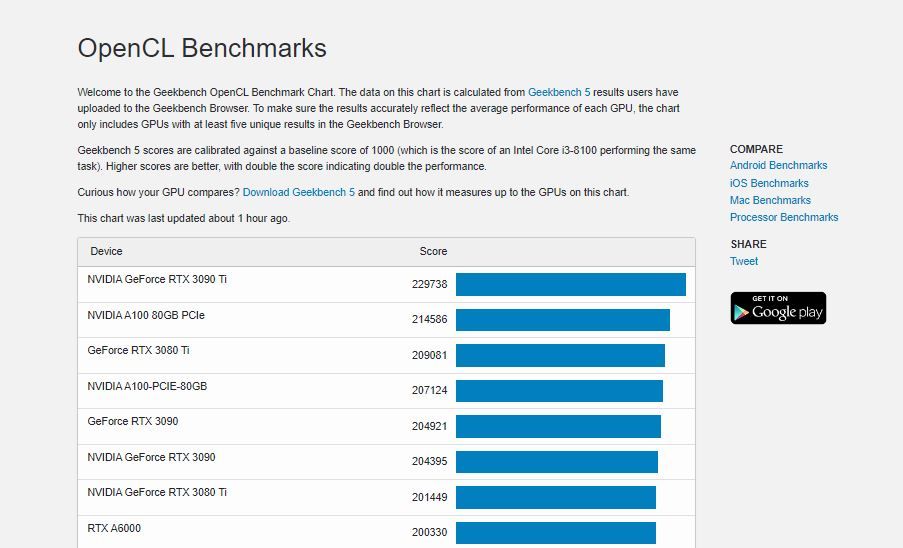Select the GeForce RTX 3090 device
Image resolution: width=903 pixels, height=548 pixels.
[x=133, y=421]
